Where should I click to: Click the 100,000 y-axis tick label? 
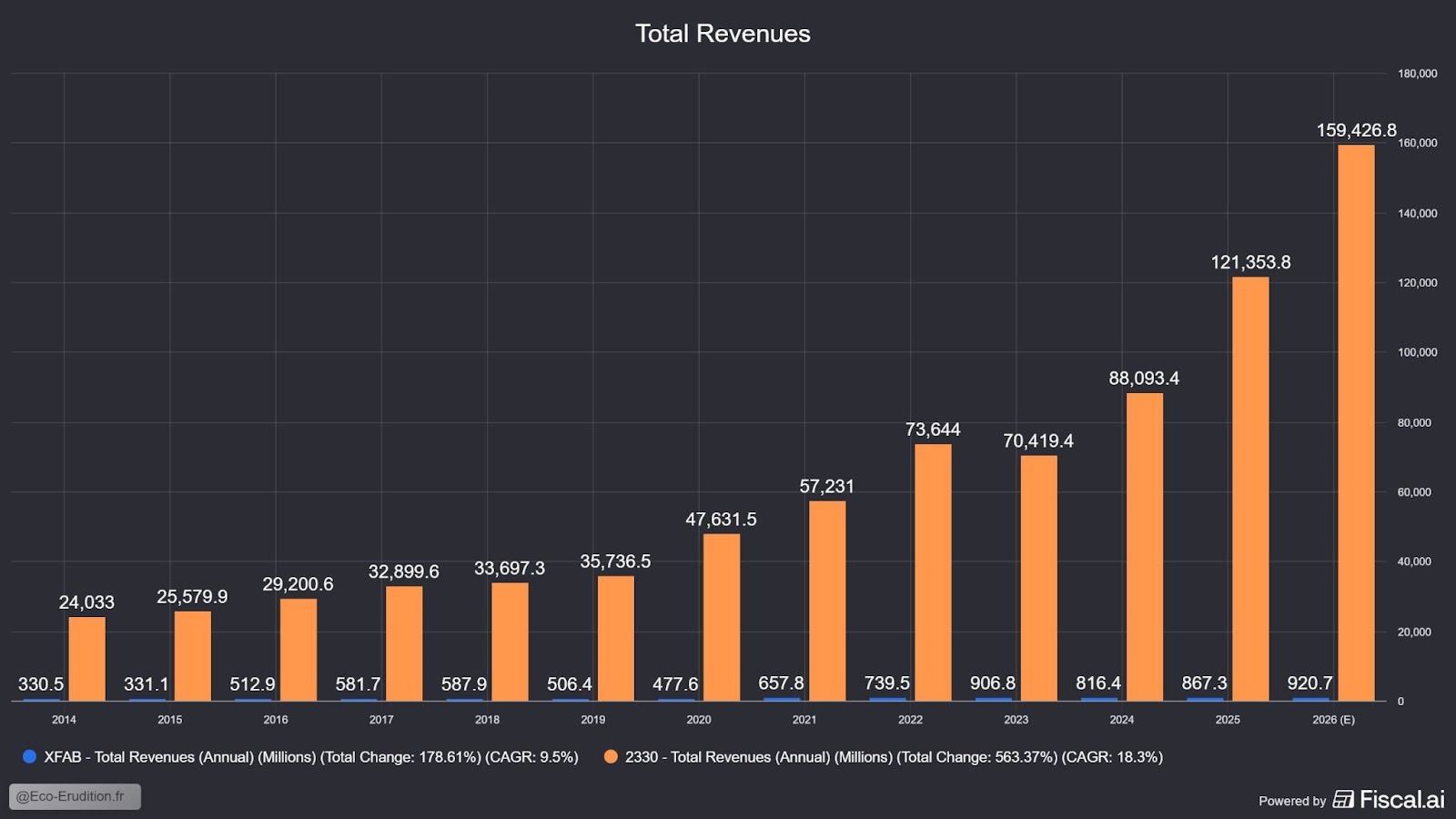coord(1417,352)
